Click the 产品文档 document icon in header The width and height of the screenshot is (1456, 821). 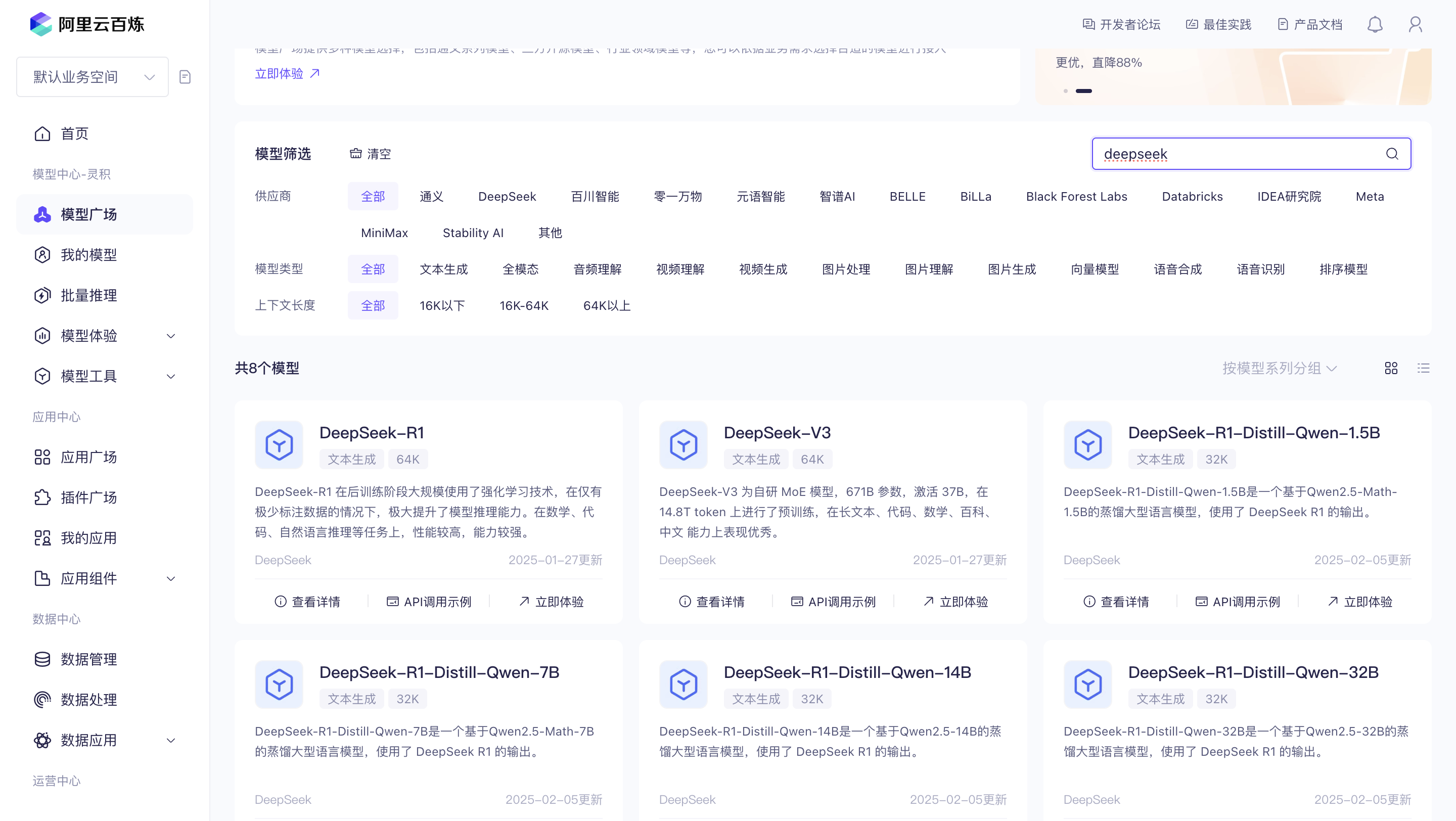[x=1283, y=24]
